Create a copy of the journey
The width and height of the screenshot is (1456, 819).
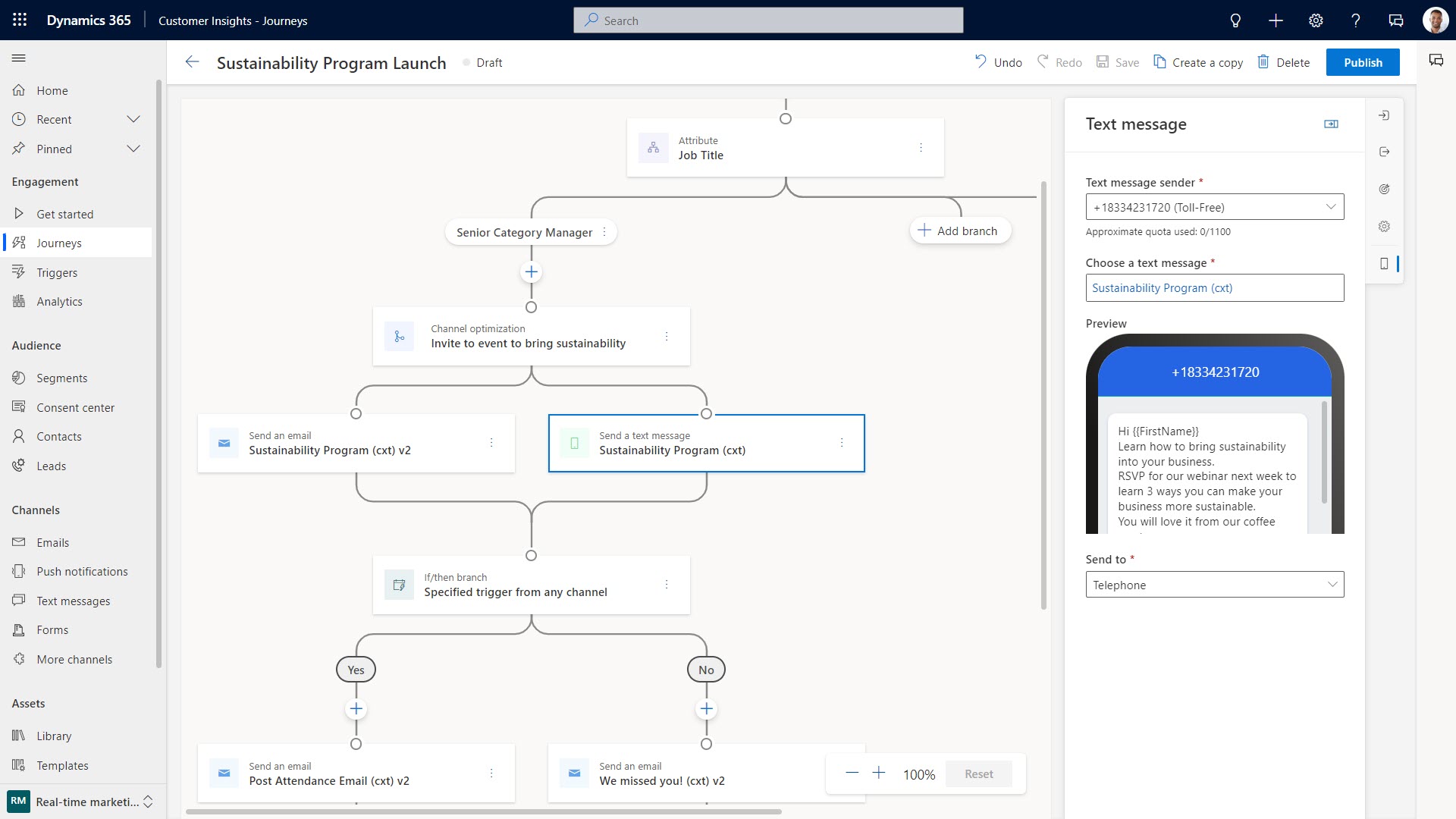(1198, 62)
